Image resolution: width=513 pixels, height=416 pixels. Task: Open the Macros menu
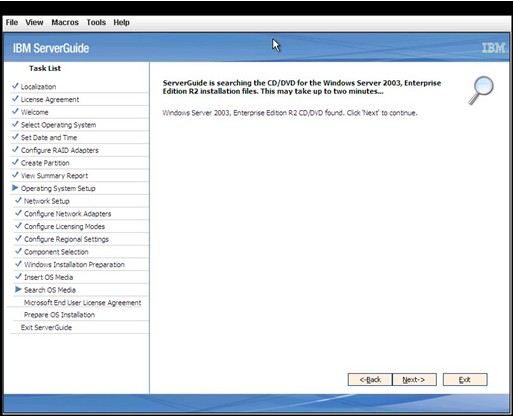65,22
